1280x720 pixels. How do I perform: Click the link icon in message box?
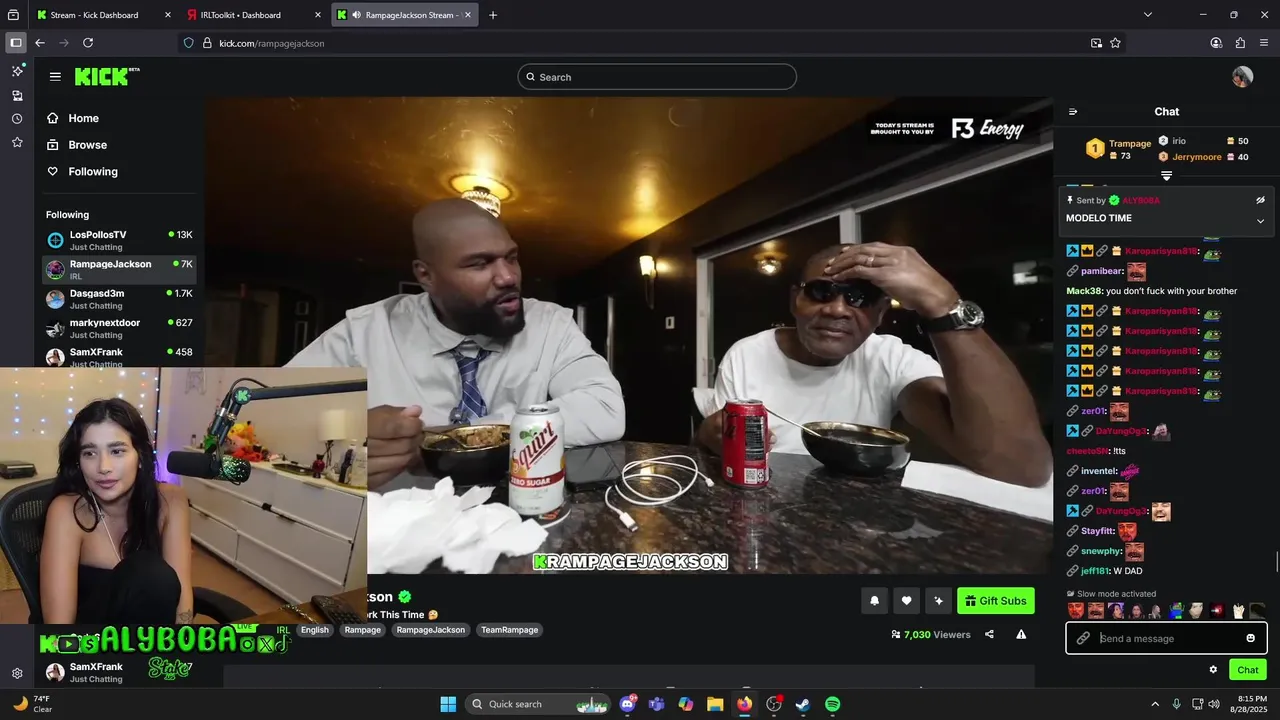(x=1083, y=638)
